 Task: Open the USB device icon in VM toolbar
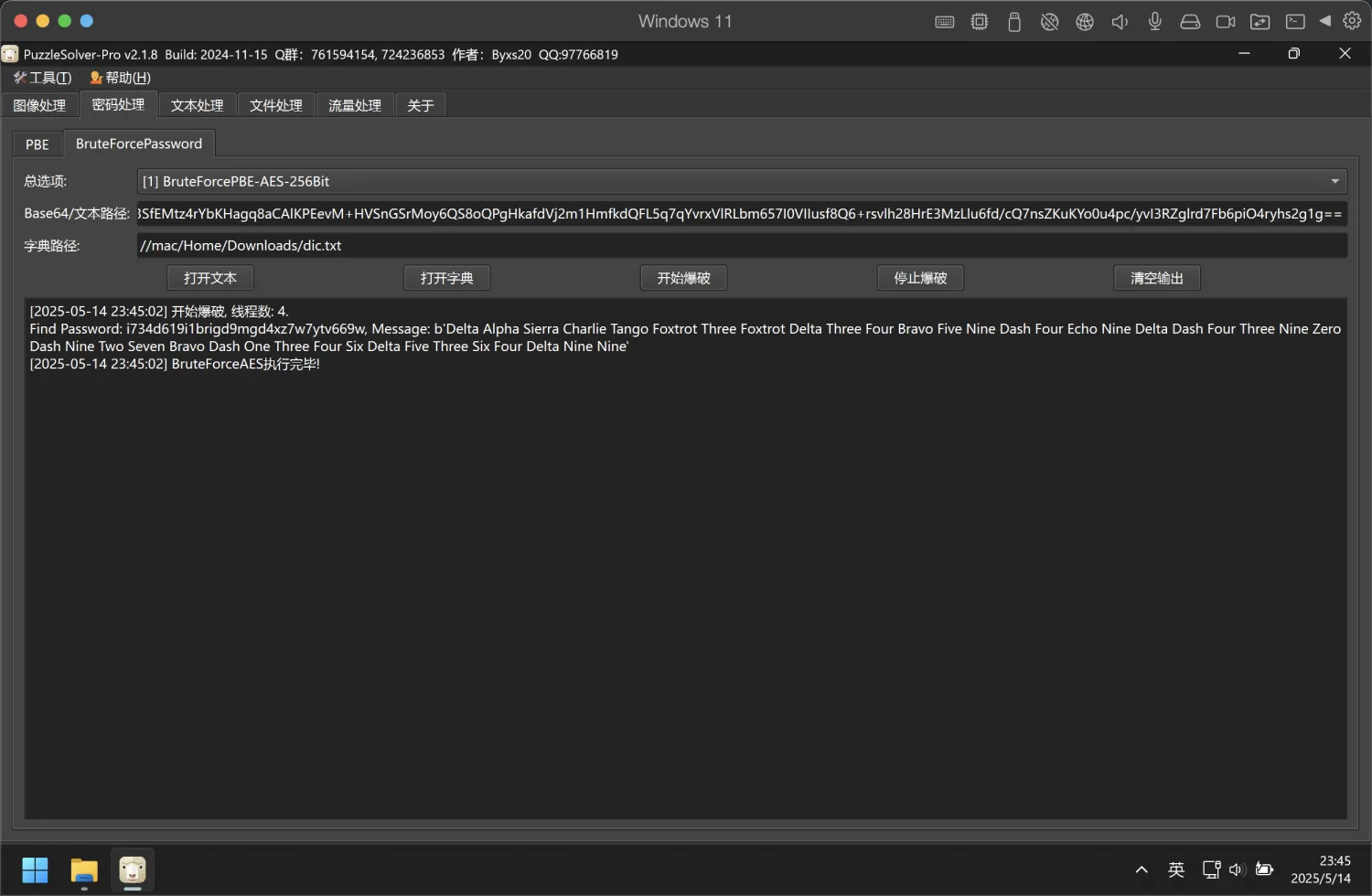point(1014,21)
